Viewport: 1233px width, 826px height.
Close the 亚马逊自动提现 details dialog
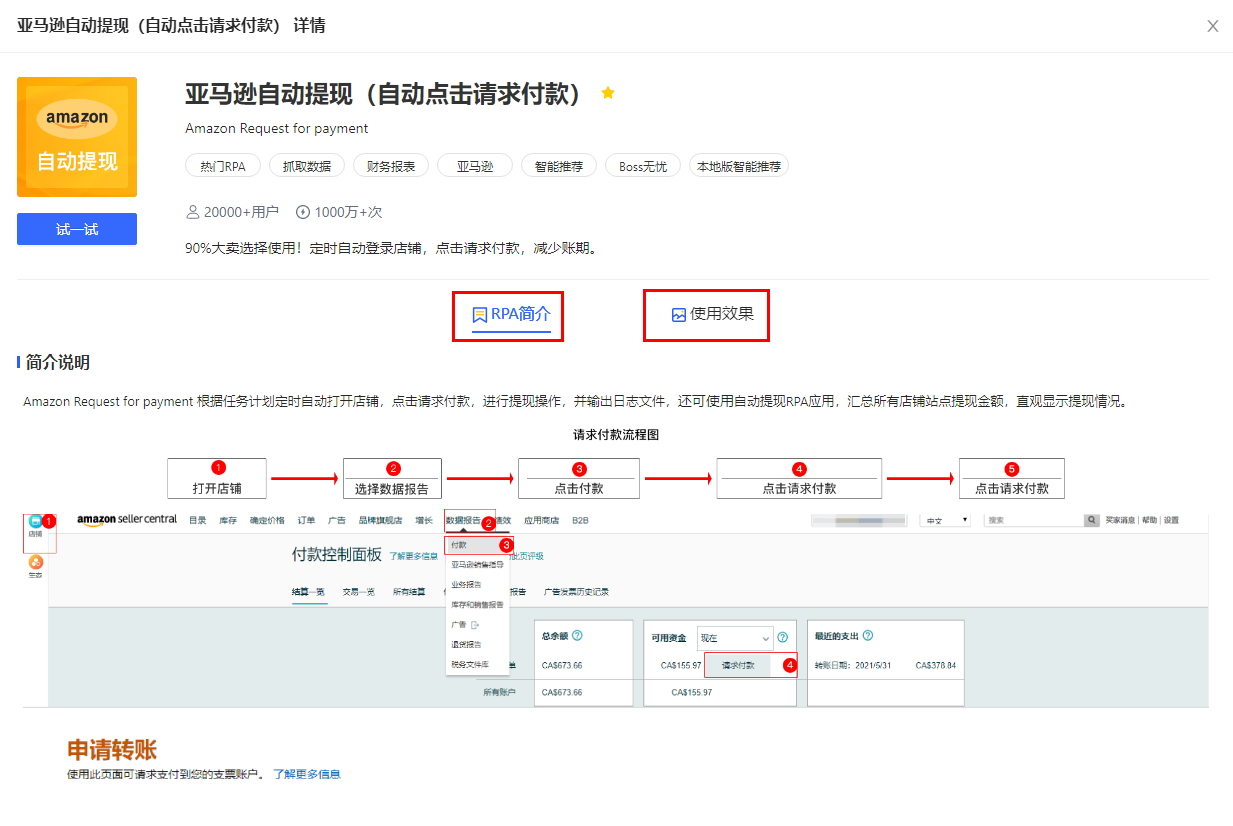click(1213, 26)
